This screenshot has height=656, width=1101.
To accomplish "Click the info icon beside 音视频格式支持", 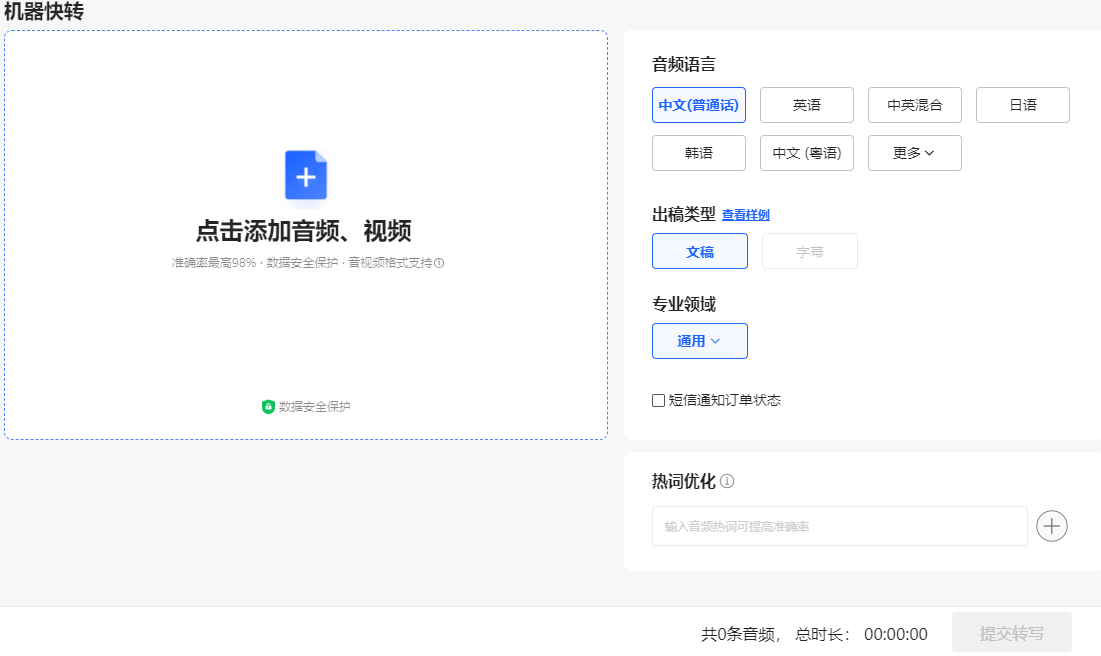I will tap(439, 263).
